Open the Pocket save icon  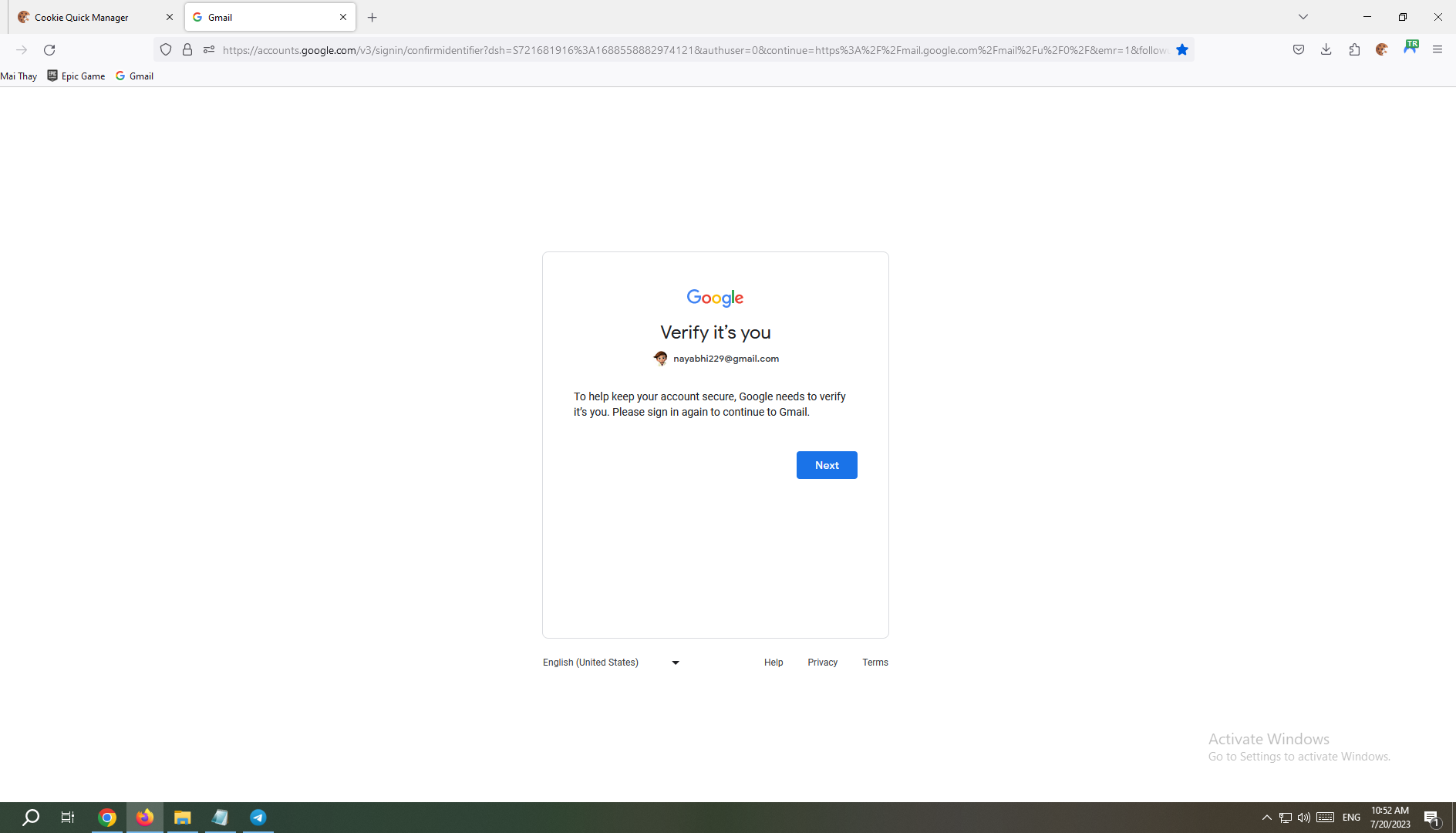[x=1299, y=50]
